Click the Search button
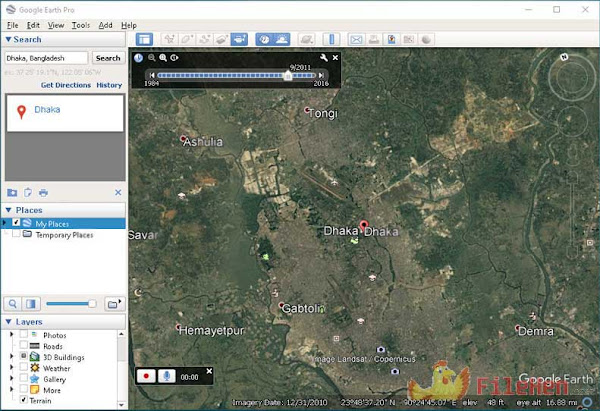Screen dimensions: 600x411 (108, 58)
